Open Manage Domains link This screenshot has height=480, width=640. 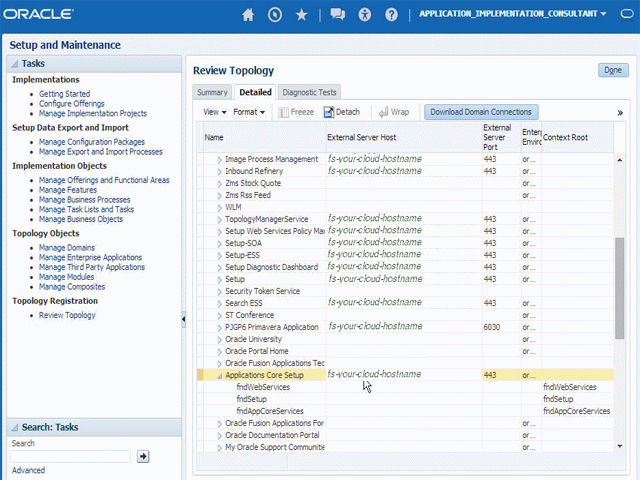click(x=67, y=248)
